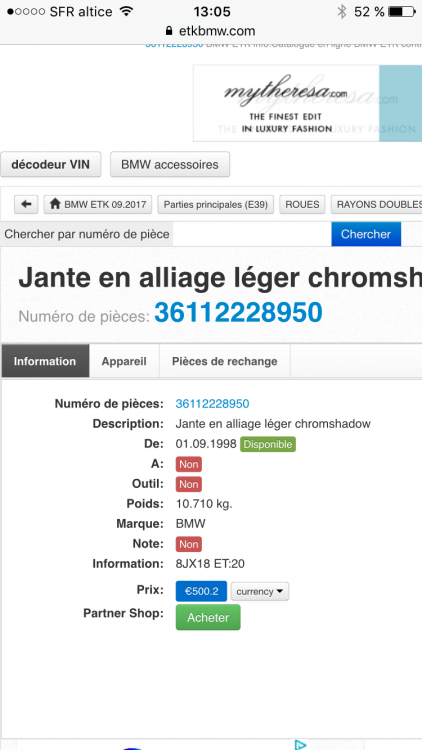This screenshot has width=422, height=750.
Task: Select the Information tab
Action: [x=45, y=361]
